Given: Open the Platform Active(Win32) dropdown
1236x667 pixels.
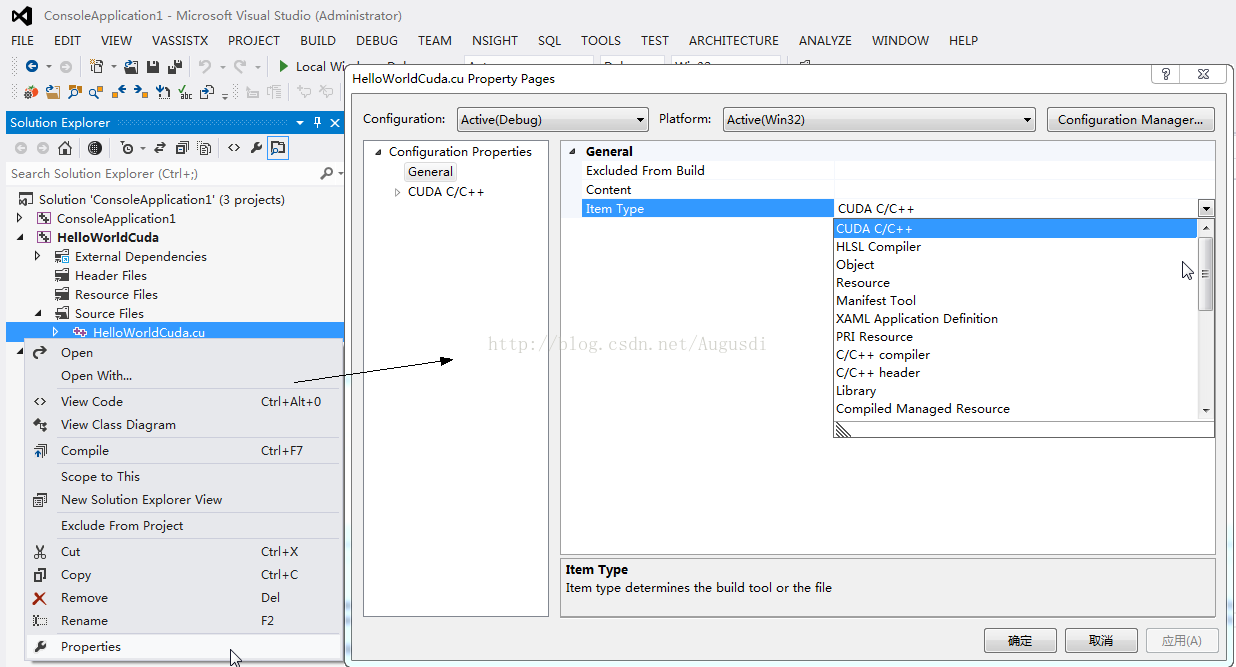Looking at the screenshot, I should pyautogui.click(x=1027, y=119).
